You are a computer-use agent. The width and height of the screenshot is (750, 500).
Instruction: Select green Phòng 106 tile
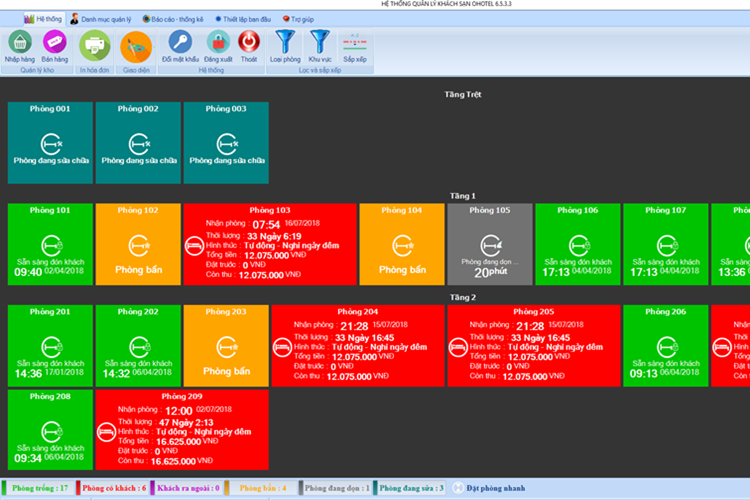578,244
